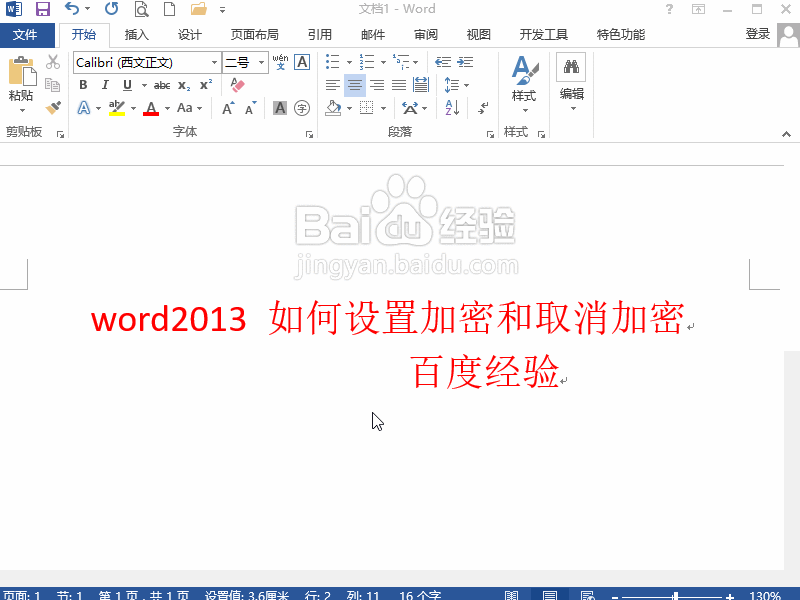Open numbered list style dropdown
The height and width of the screenshot is (600, 800).
(383, 62)
